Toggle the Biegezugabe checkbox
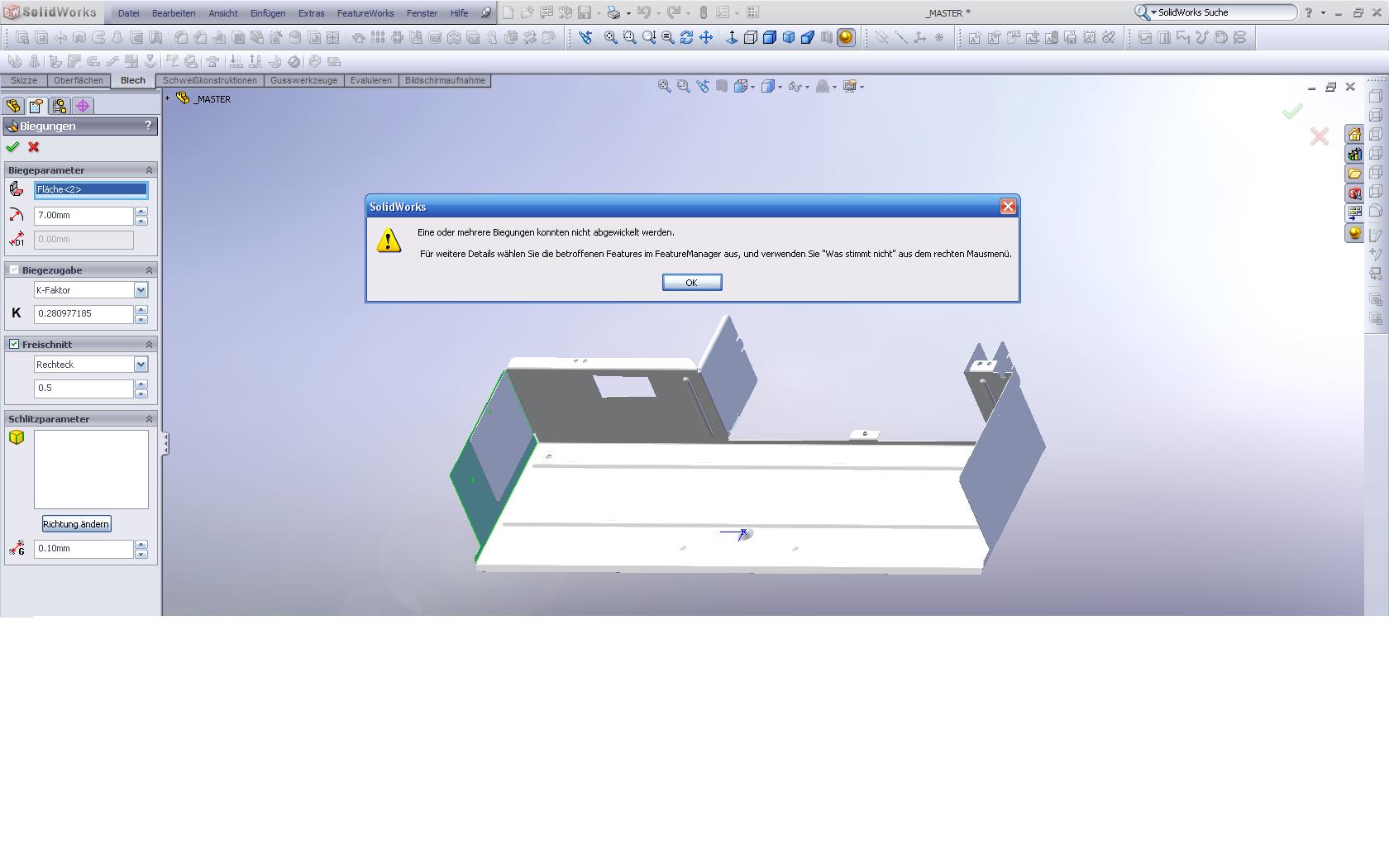 [x=14, y=270]
